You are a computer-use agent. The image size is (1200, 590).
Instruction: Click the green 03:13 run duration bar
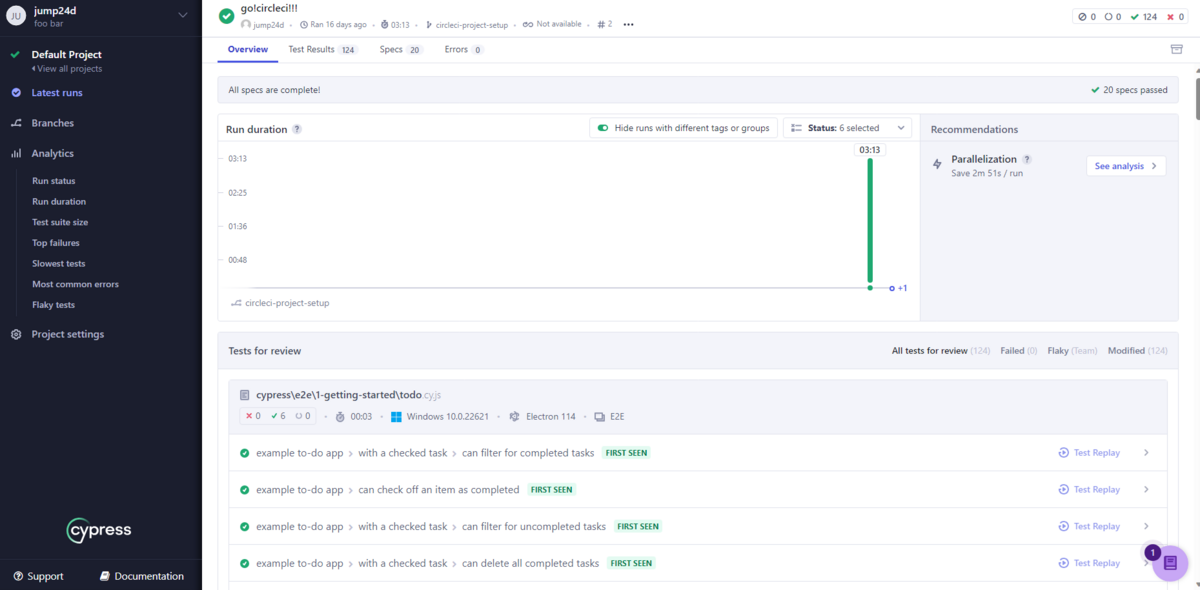pyautogui.click(x=870, y=222)
